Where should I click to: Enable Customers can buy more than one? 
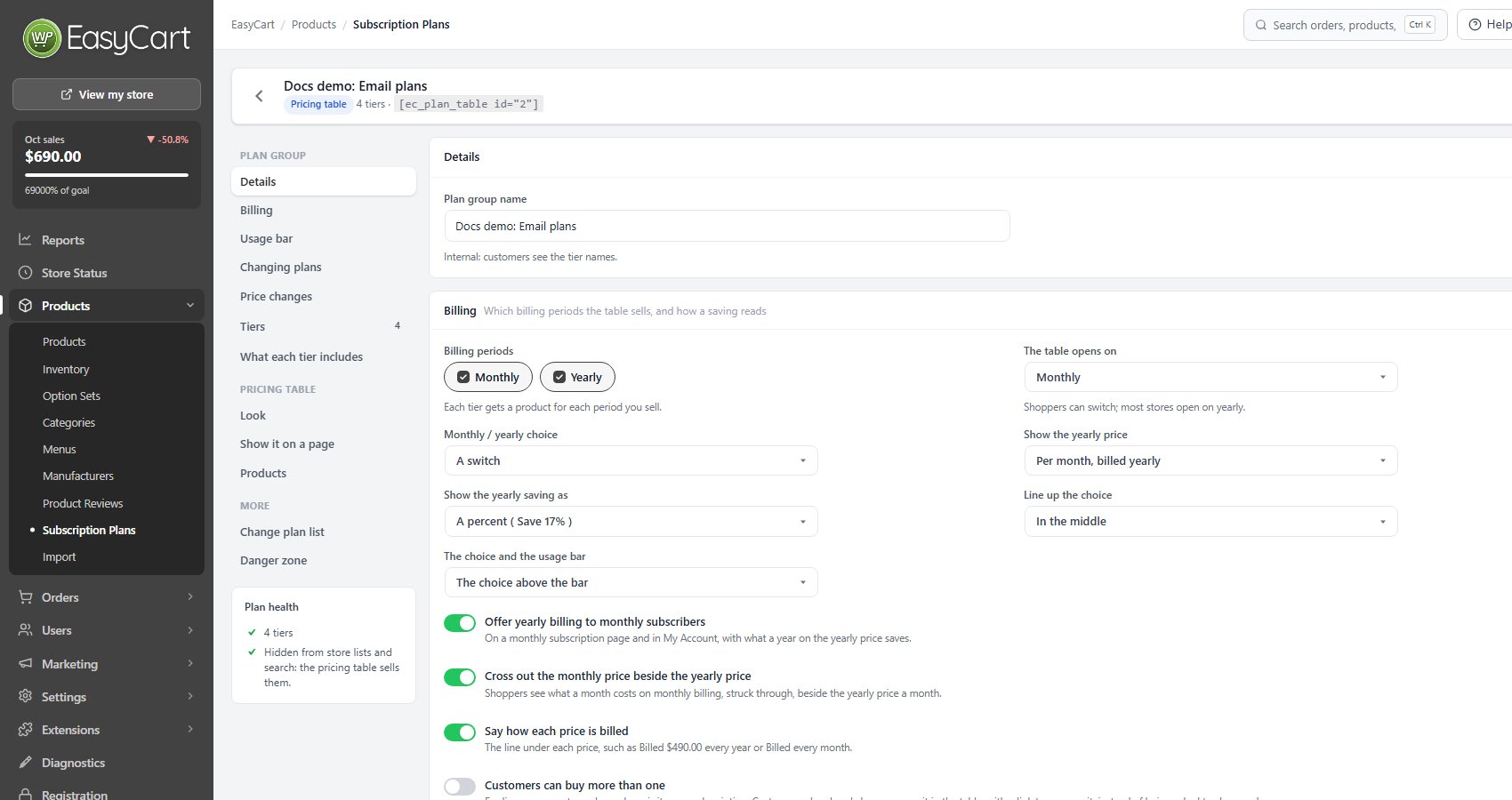pyautogui.click(x=460, y=786)
